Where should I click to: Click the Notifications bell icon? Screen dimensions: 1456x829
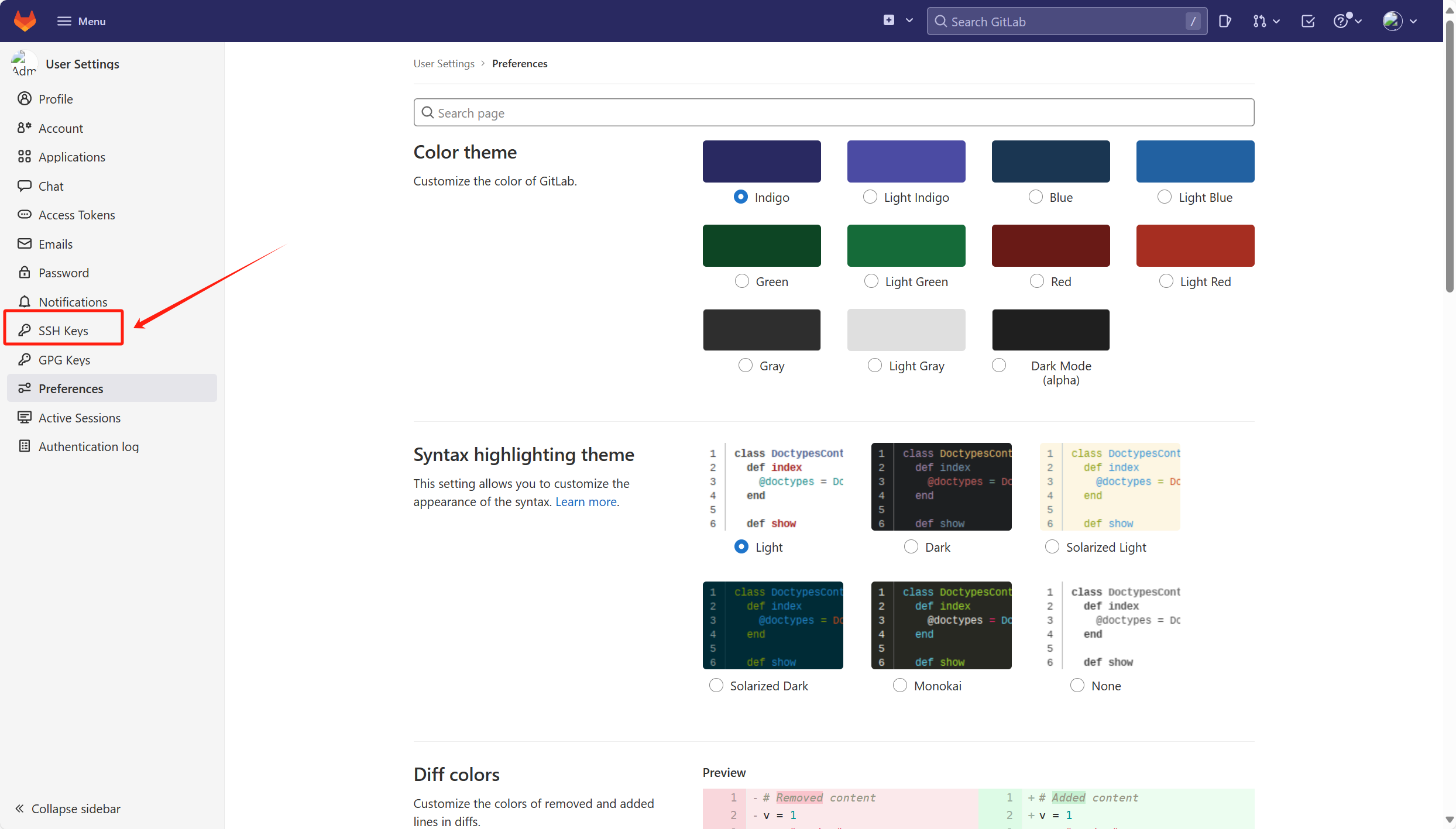click(25, 302)
